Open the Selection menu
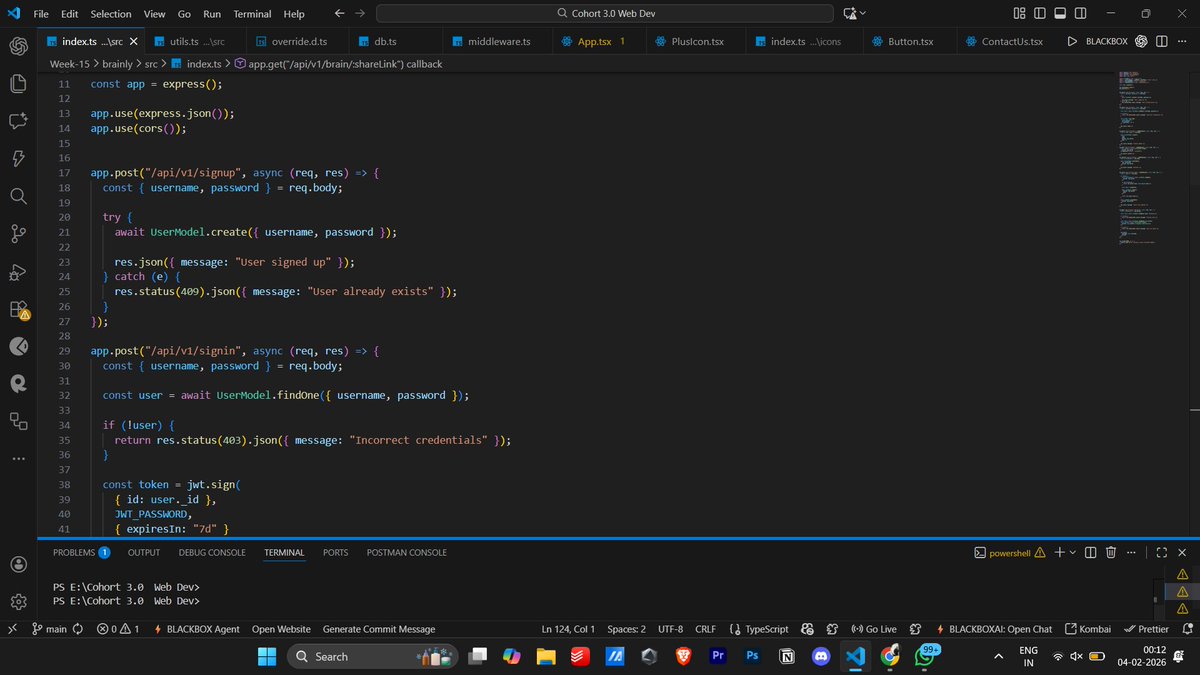 (x=111, y=14)
